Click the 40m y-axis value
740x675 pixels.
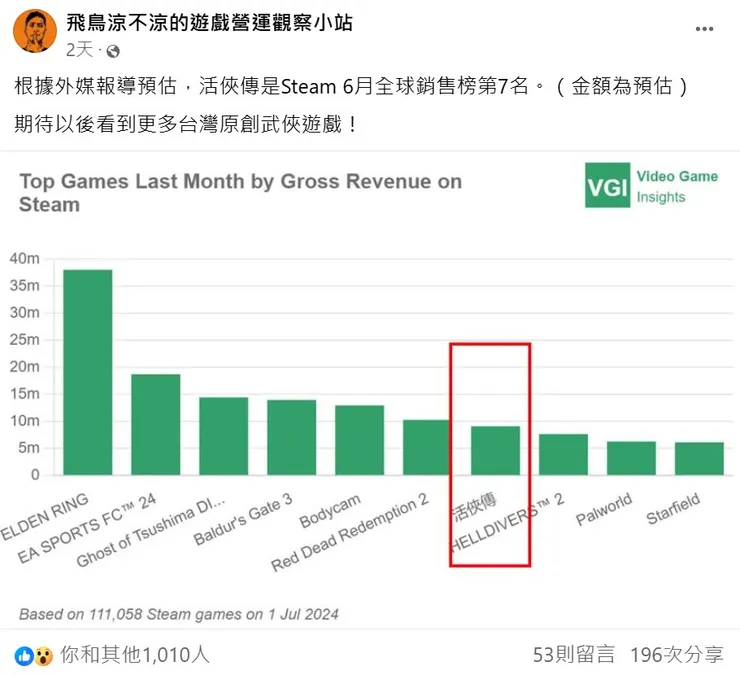(x=25, y=258)
